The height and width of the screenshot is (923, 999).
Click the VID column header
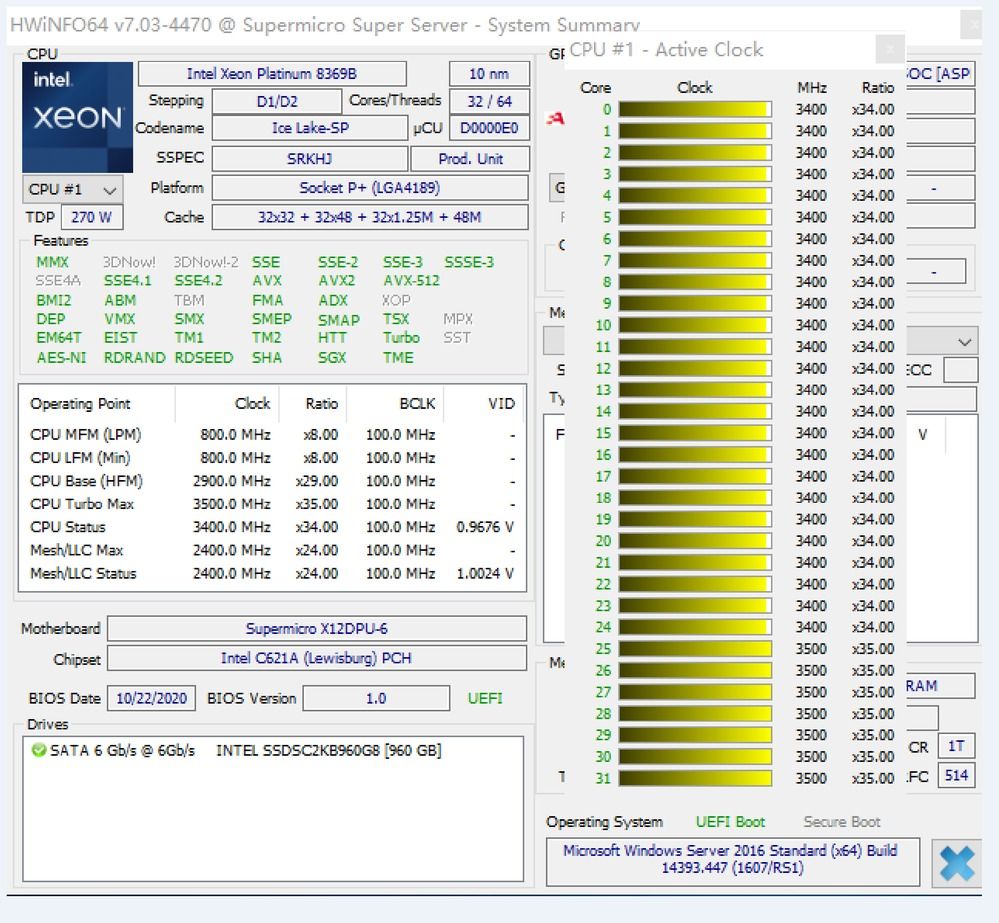[501, 404]
